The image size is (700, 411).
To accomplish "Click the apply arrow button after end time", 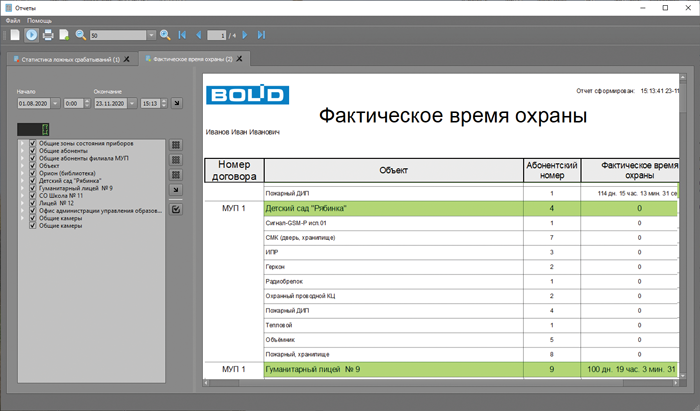I will coord(176,103).
